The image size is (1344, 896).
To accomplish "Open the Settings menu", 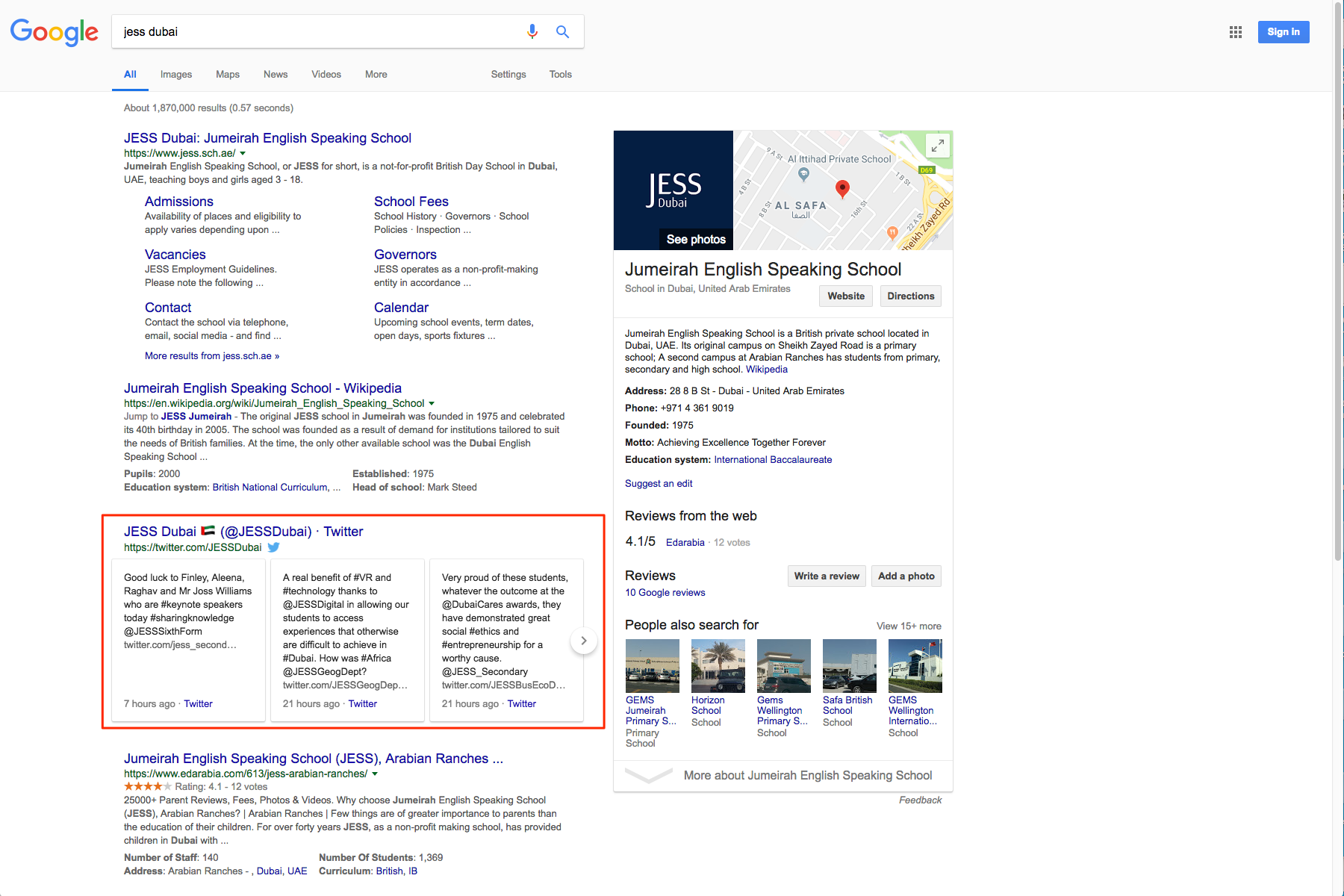I will (x=508, y=74).
